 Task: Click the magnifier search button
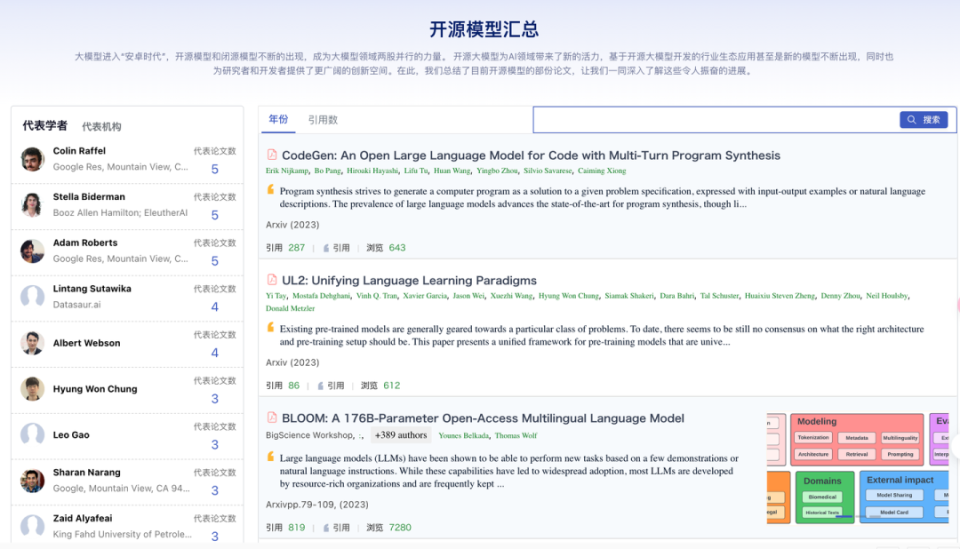point(923,119)
